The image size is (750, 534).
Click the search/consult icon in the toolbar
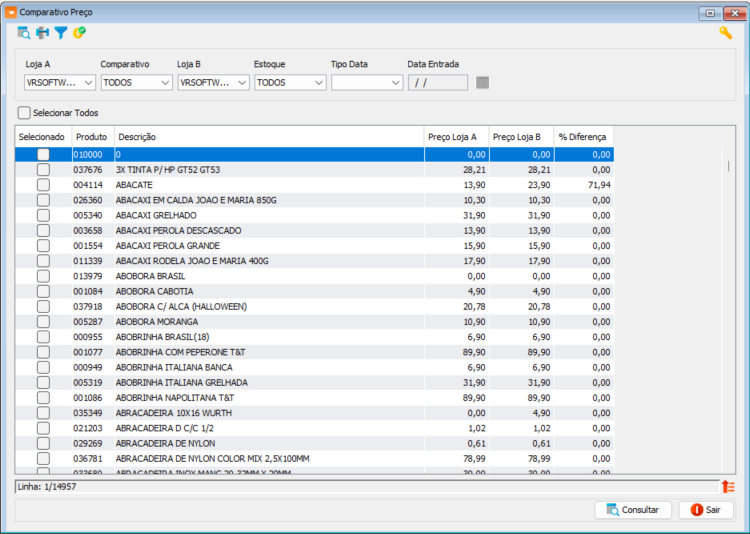24,33
